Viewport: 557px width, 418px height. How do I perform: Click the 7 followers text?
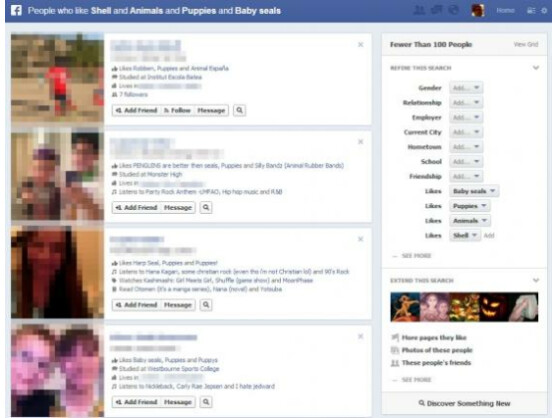[133, 94]
